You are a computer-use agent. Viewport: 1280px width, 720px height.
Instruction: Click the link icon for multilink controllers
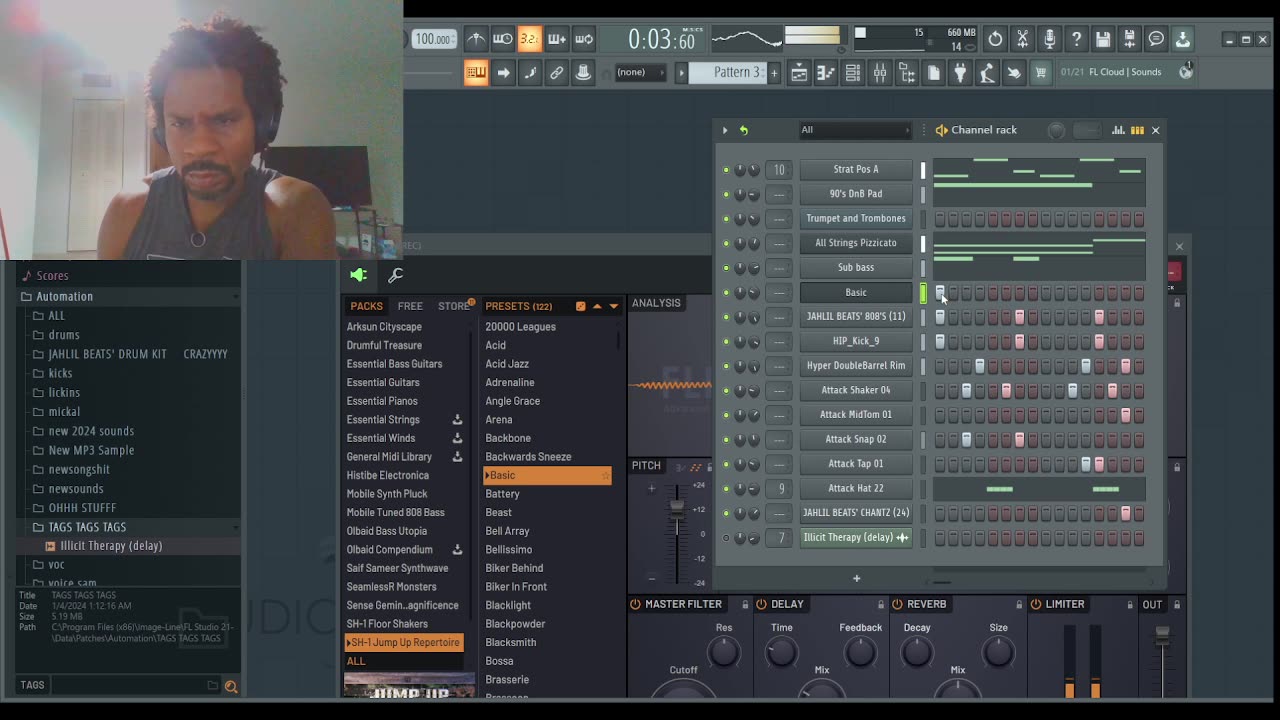[557, 72]
